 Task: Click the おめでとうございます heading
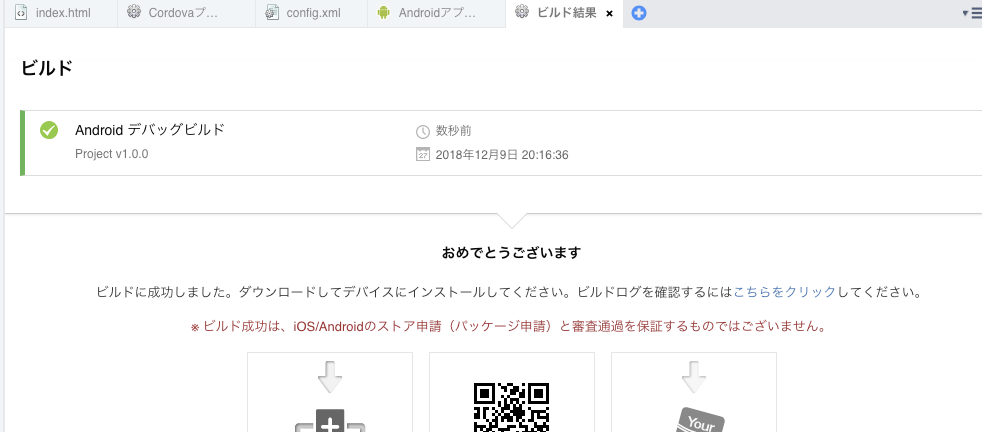tap(511, 253)
